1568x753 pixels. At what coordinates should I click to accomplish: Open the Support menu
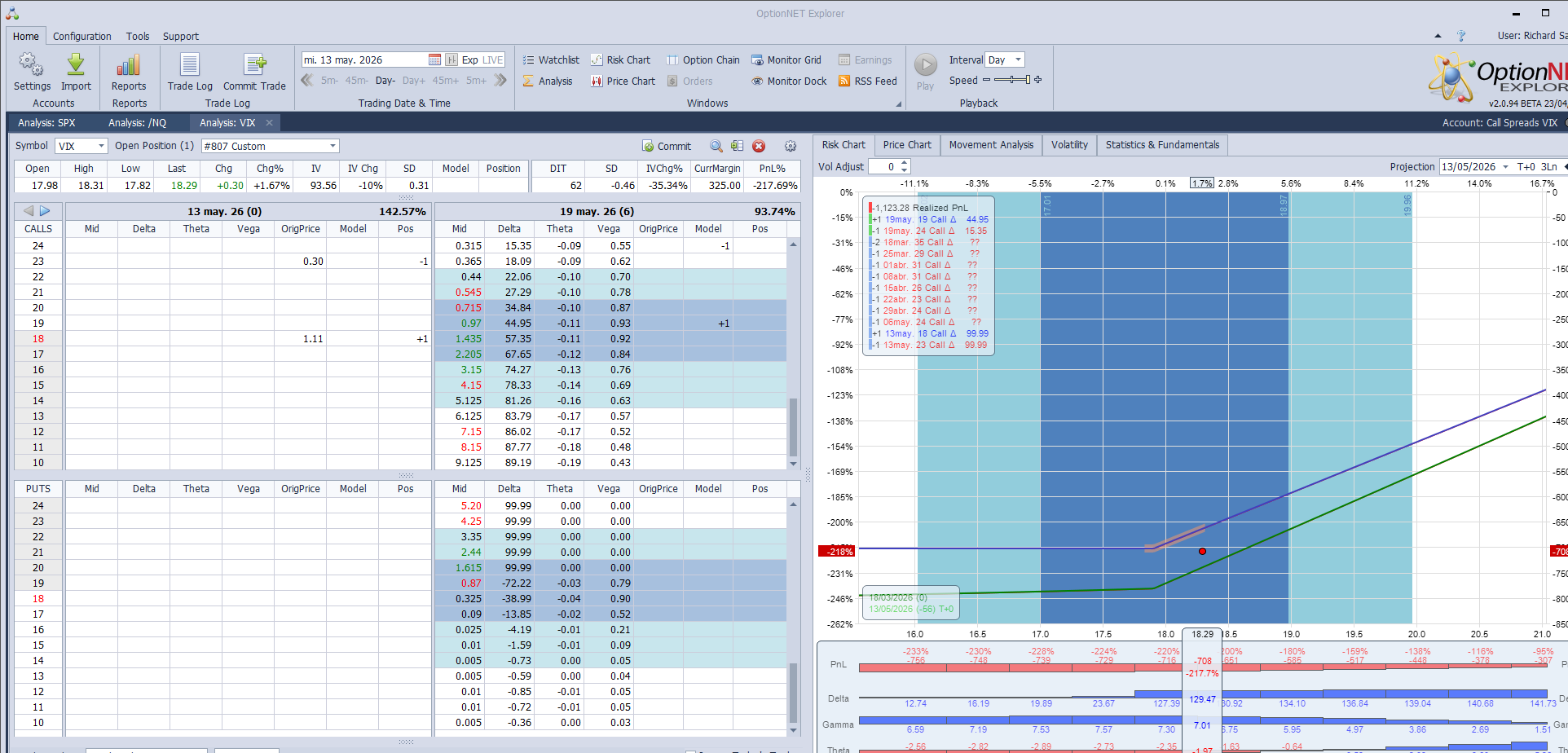tap(181, 36)
